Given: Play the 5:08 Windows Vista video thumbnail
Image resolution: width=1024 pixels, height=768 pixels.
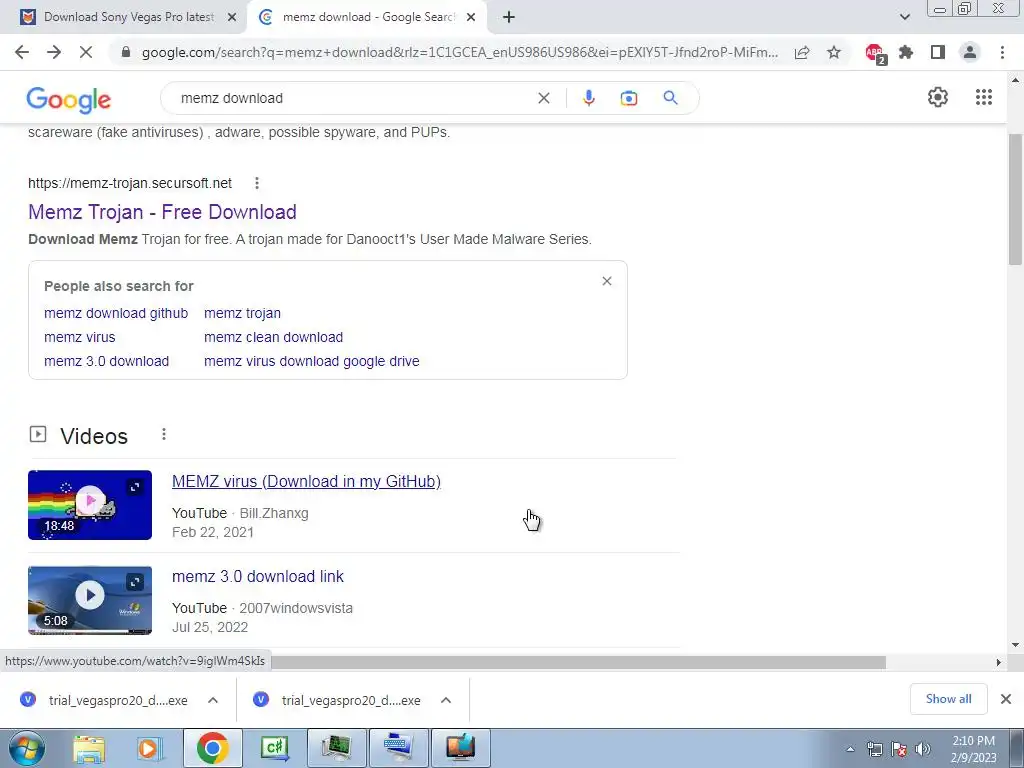Looking at the screenshot, I should point(90,600).
